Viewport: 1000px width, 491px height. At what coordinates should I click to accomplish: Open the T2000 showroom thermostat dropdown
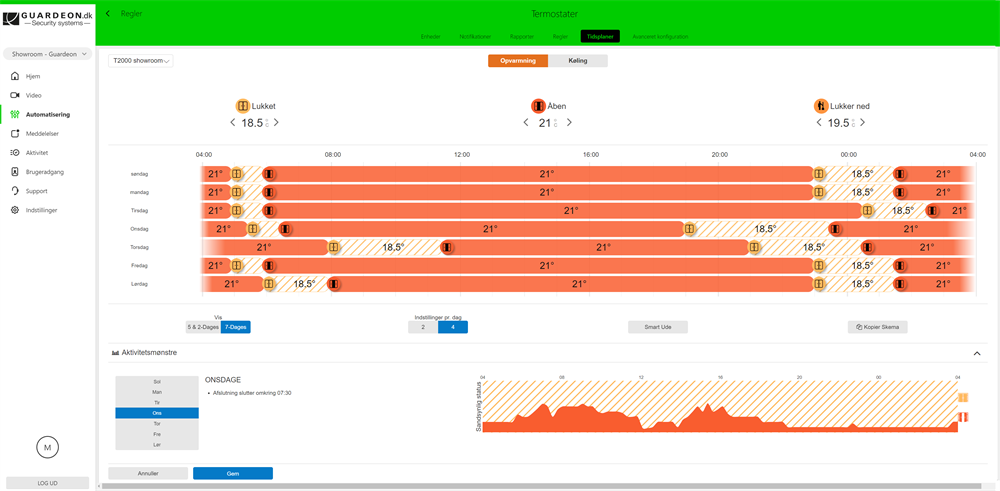140,61
